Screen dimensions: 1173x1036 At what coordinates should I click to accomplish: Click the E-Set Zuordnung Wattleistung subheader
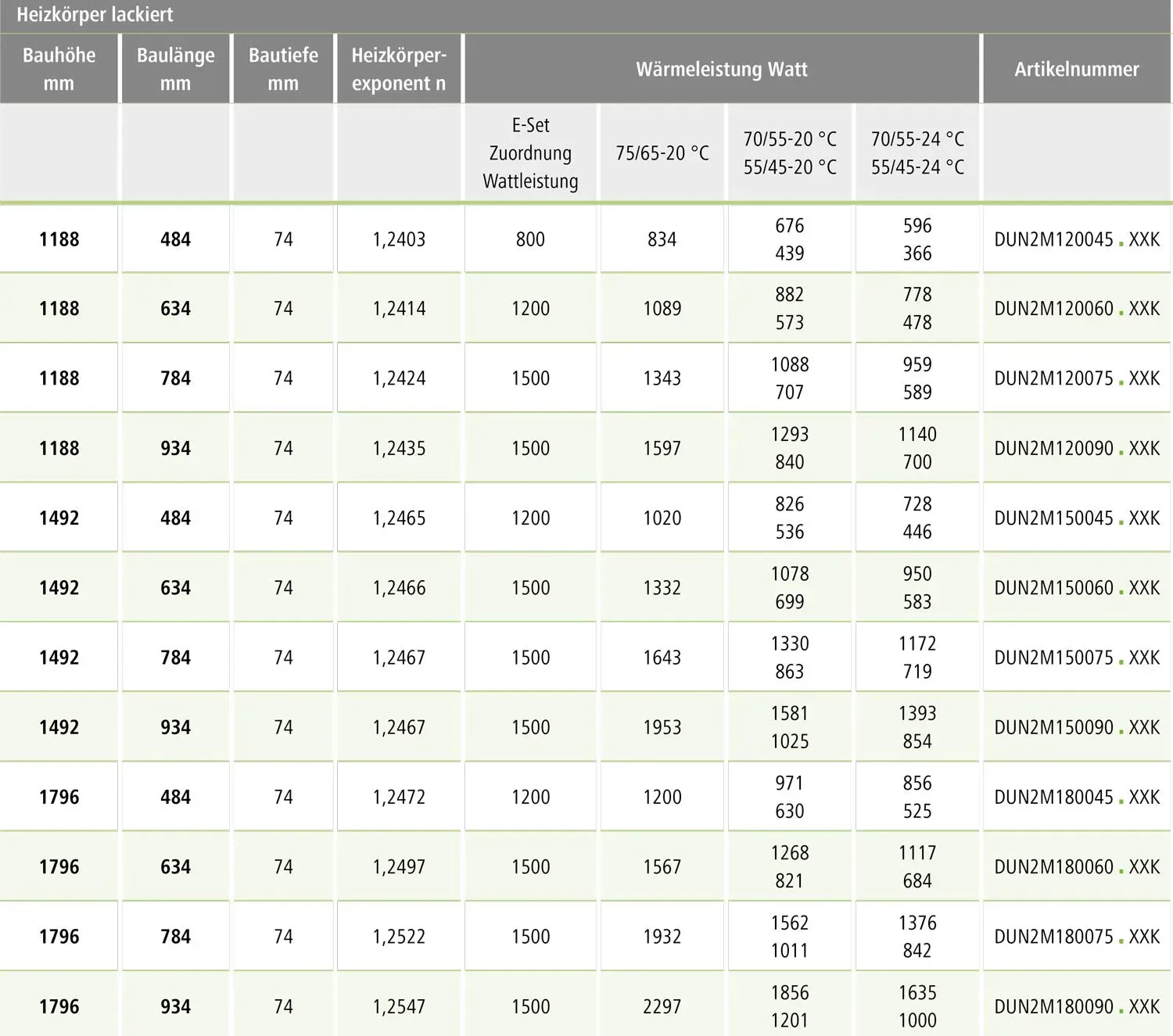pos(530,153)
